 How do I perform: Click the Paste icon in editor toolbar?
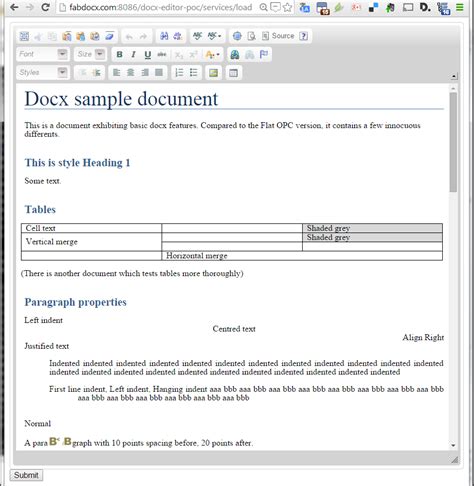(67, 36)
